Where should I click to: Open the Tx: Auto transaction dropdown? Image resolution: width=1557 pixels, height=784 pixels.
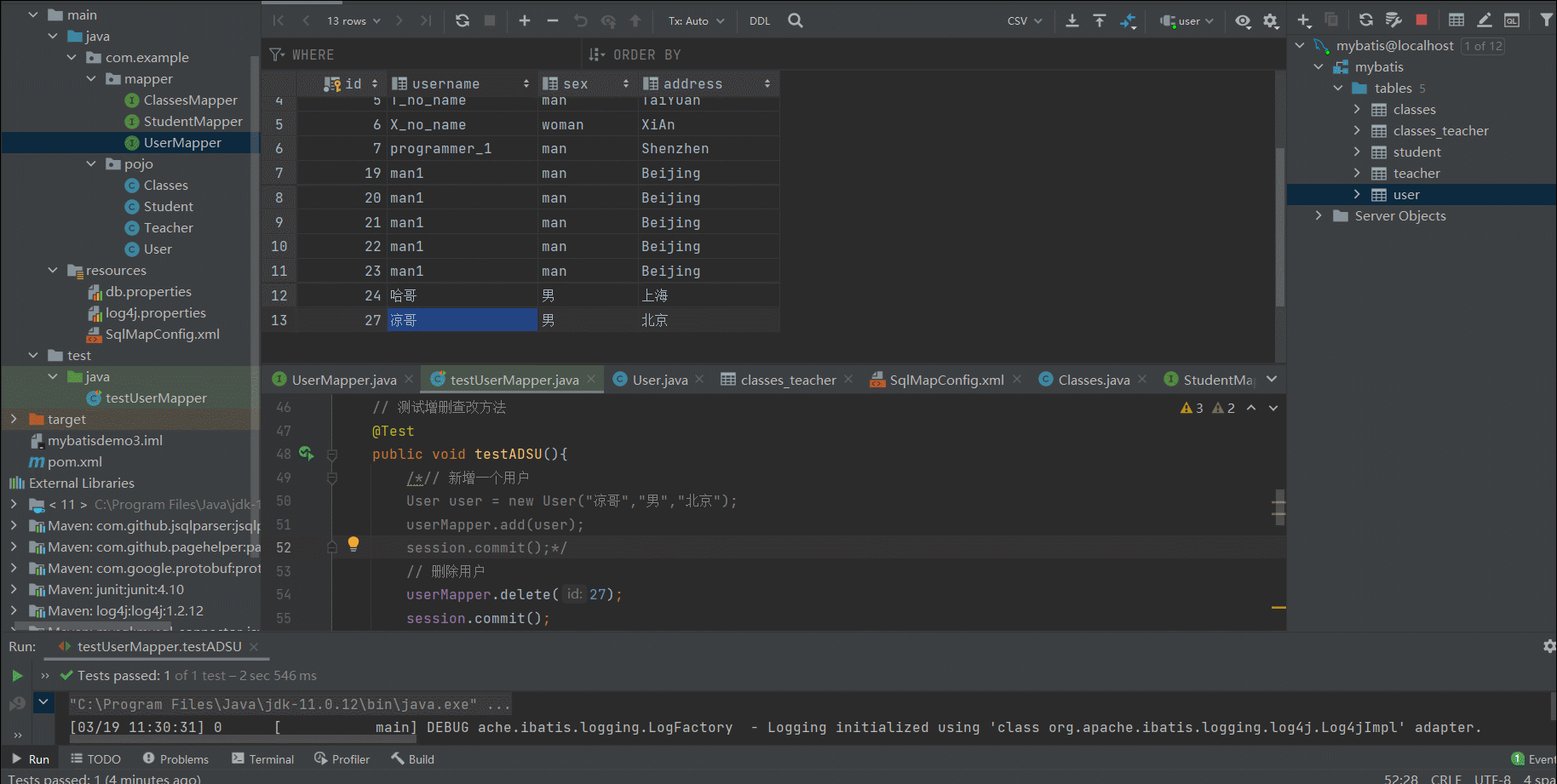(x=696, y=20)
